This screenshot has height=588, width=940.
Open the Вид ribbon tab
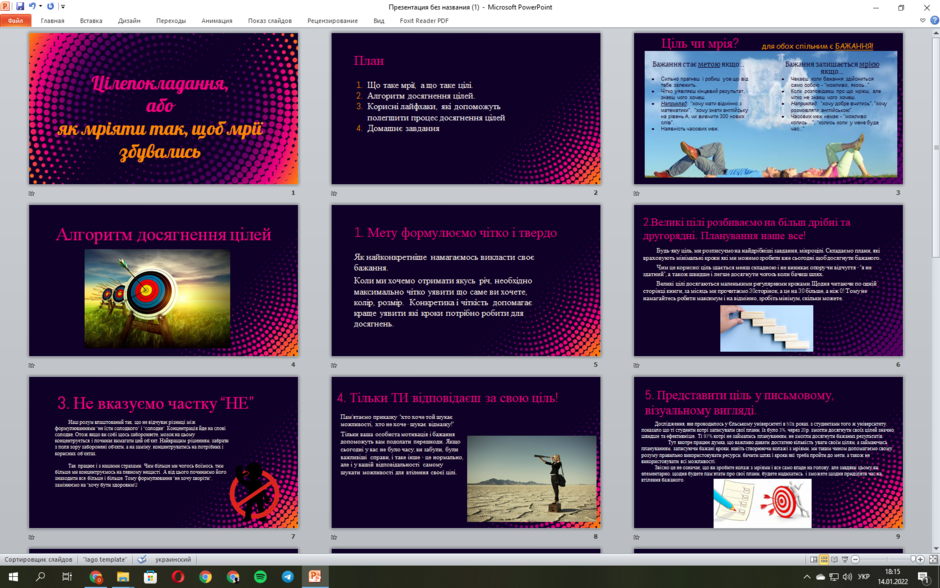[379, 20]
